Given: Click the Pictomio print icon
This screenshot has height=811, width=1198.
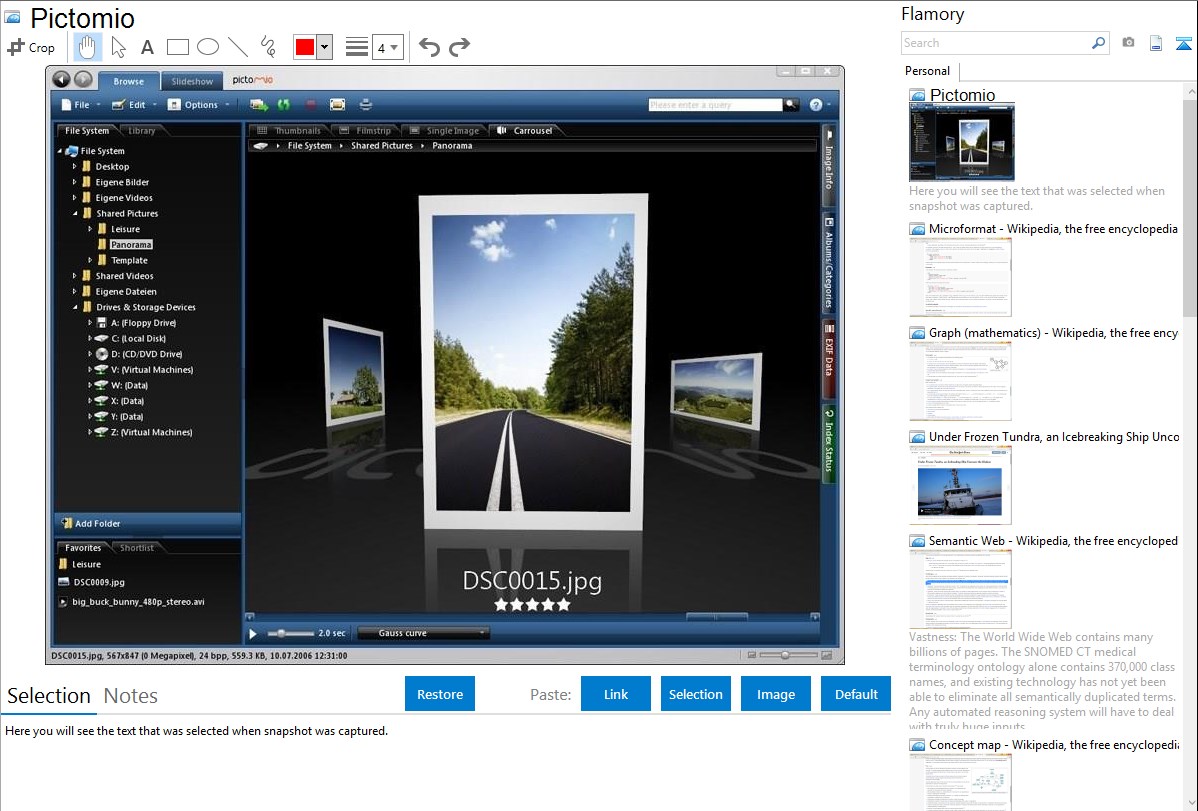Looking at the screenshot, I should (x=365, y=105).
